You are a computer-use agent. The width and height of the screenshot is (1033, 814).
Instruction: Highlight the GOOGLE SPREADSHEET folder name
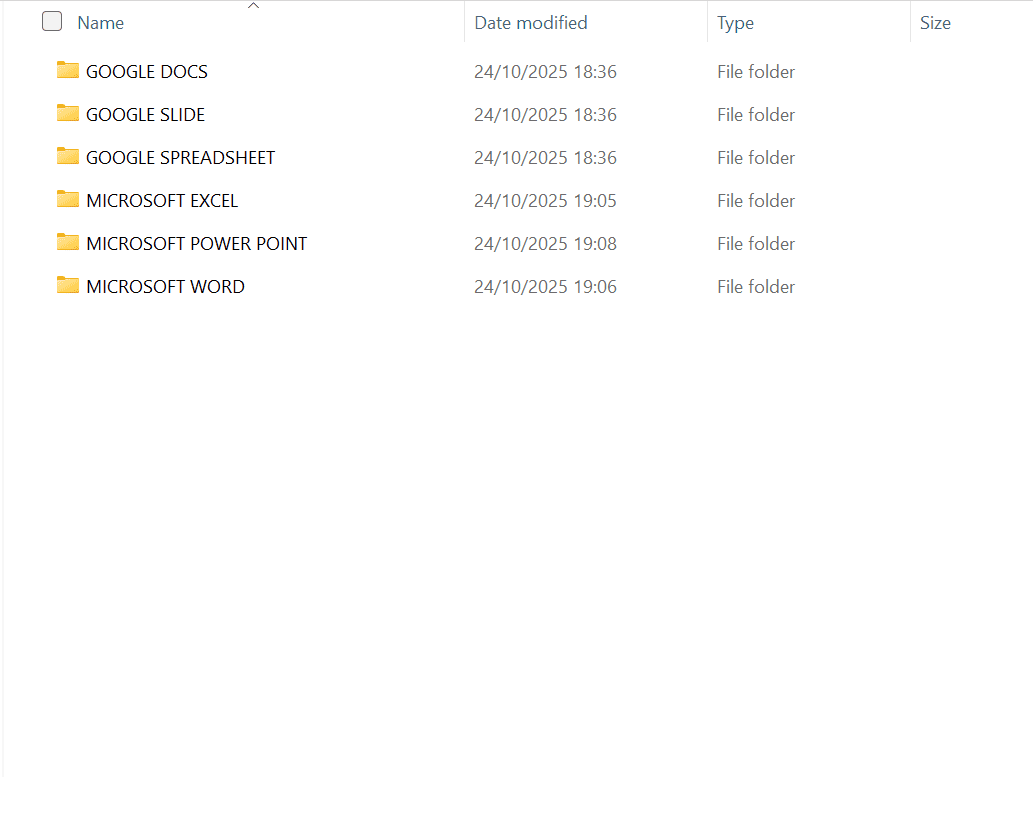click(x=180, y=158)
